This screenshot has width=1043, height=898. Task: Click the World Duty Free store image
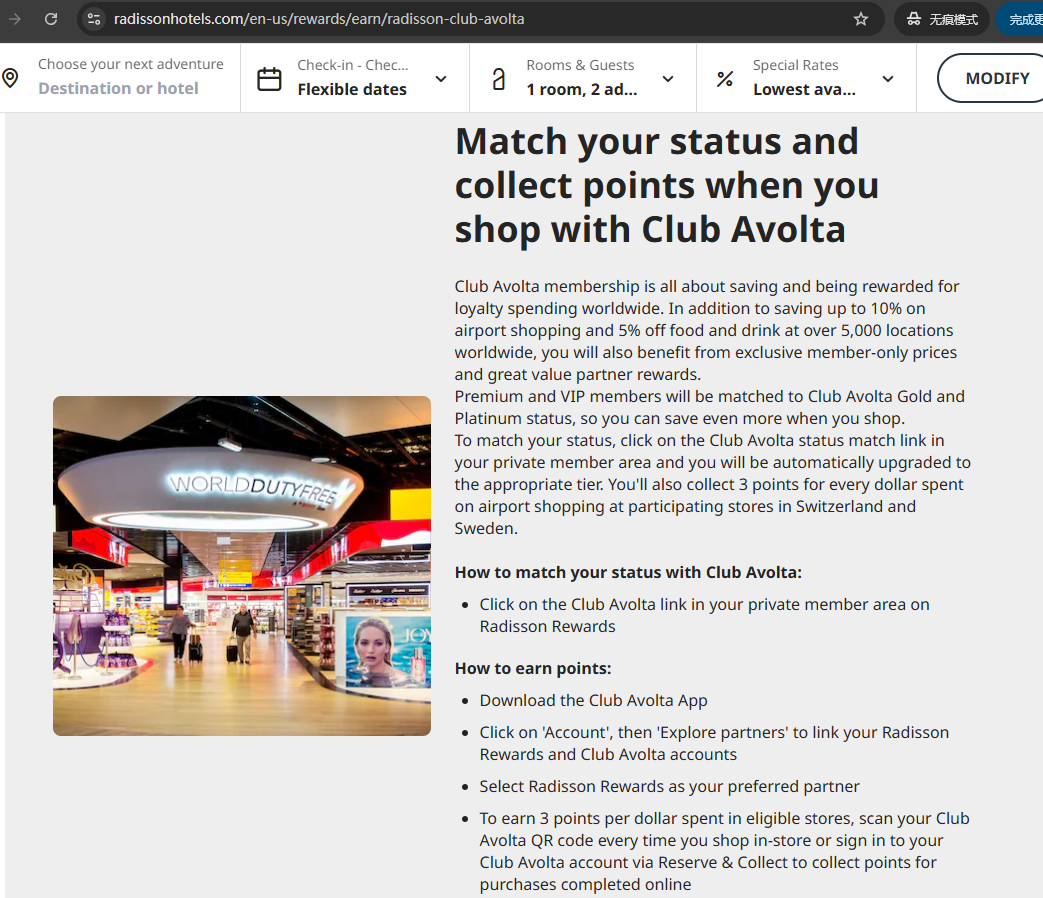coord(242,566)
